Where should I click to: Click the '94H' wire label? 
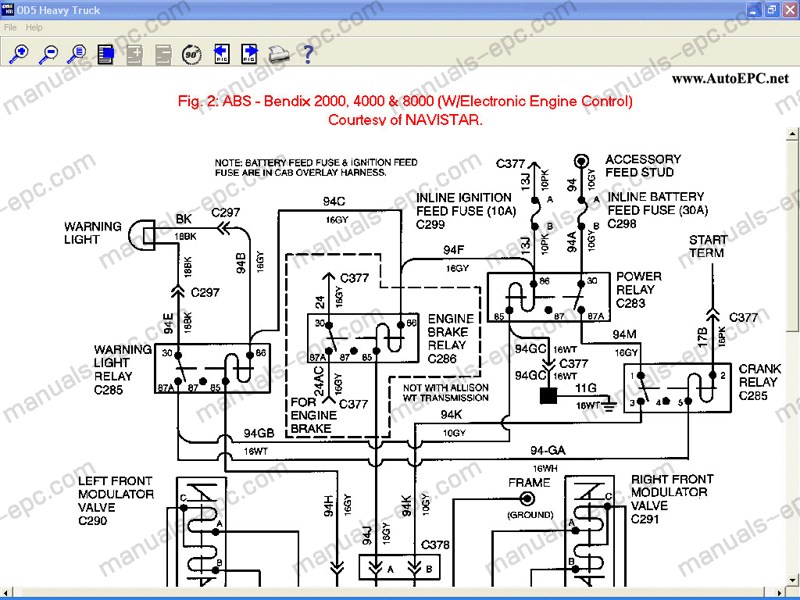pos(329,506)
